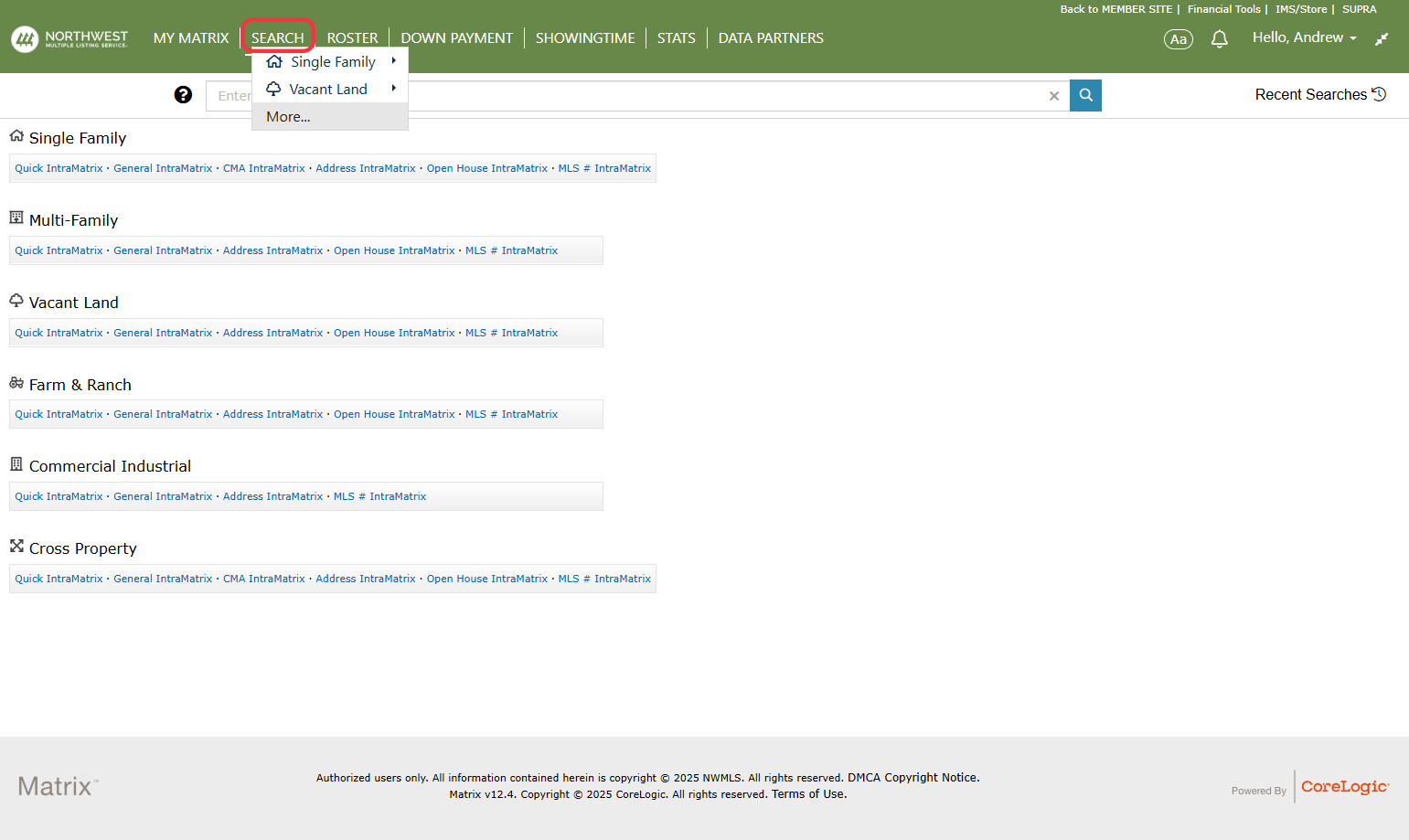Click the Northwest MLS logo

pyautogui.click(x=69, y=38)
